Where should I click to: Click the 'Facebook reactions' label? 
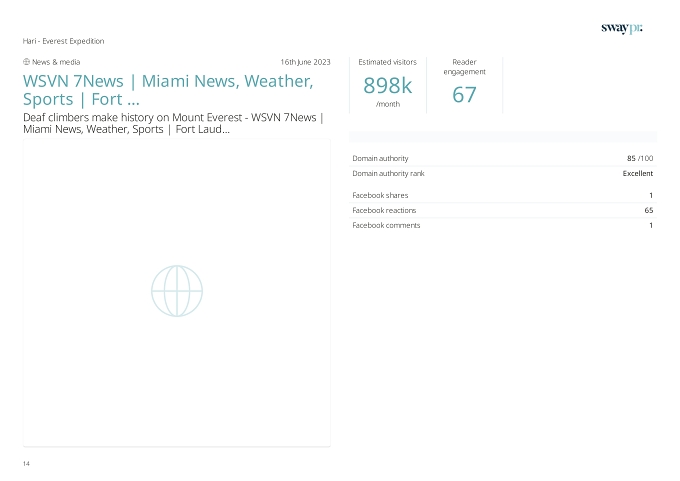384,210
